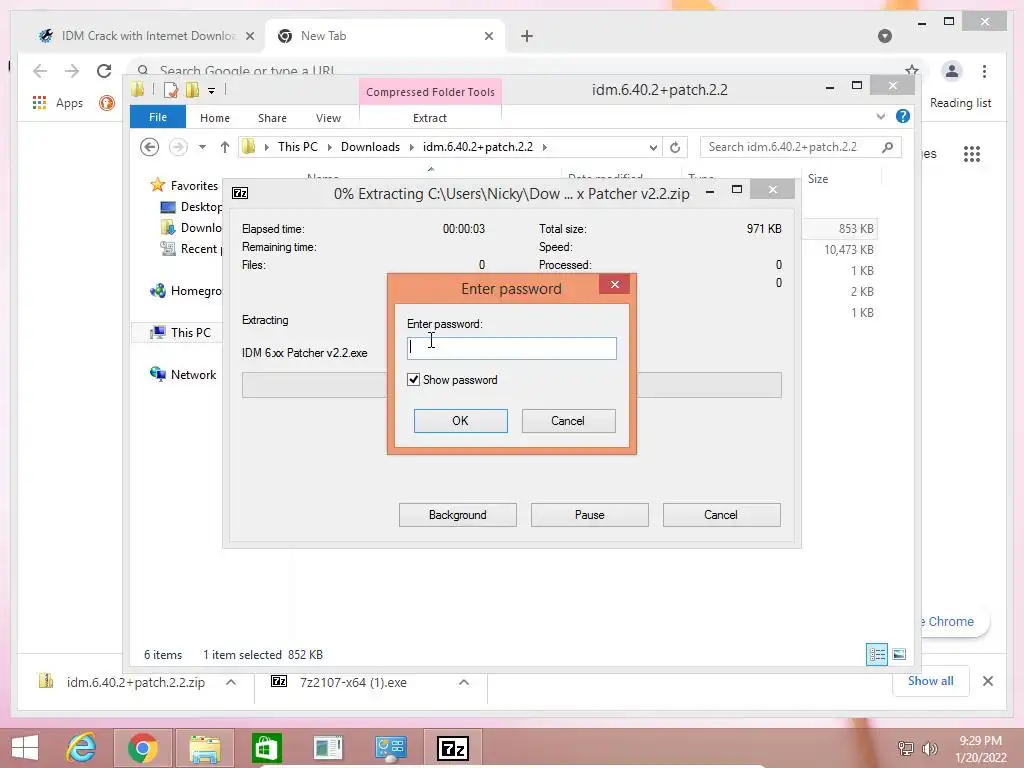Pause the extraction process
1024x768 pixels.
coord(589,515)
